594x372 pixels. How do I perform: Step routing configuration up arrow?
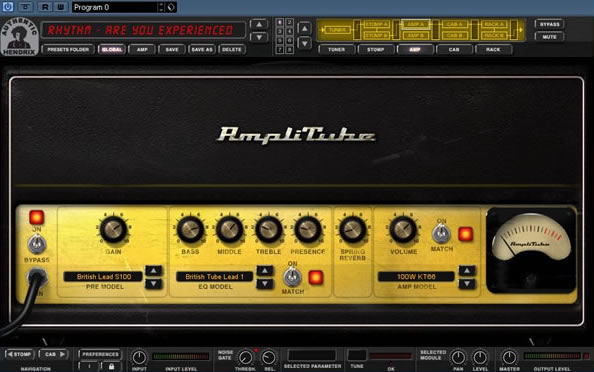[x=305, y=28]
